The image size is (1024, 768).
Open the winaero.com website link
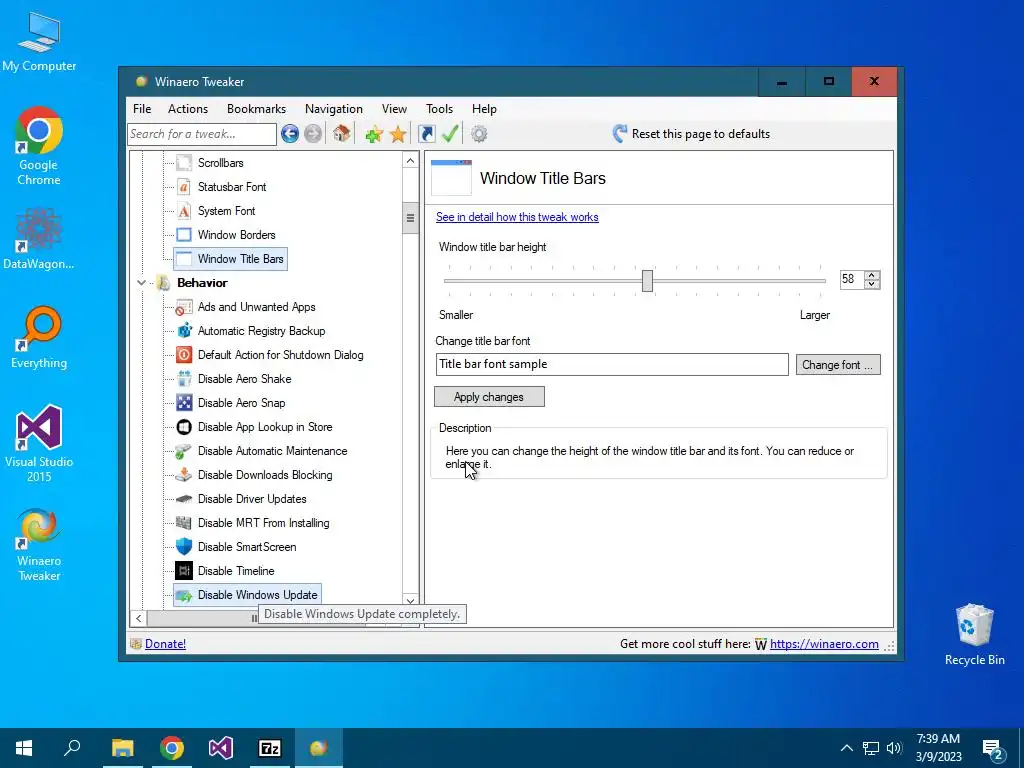click(x=824, y=644)
